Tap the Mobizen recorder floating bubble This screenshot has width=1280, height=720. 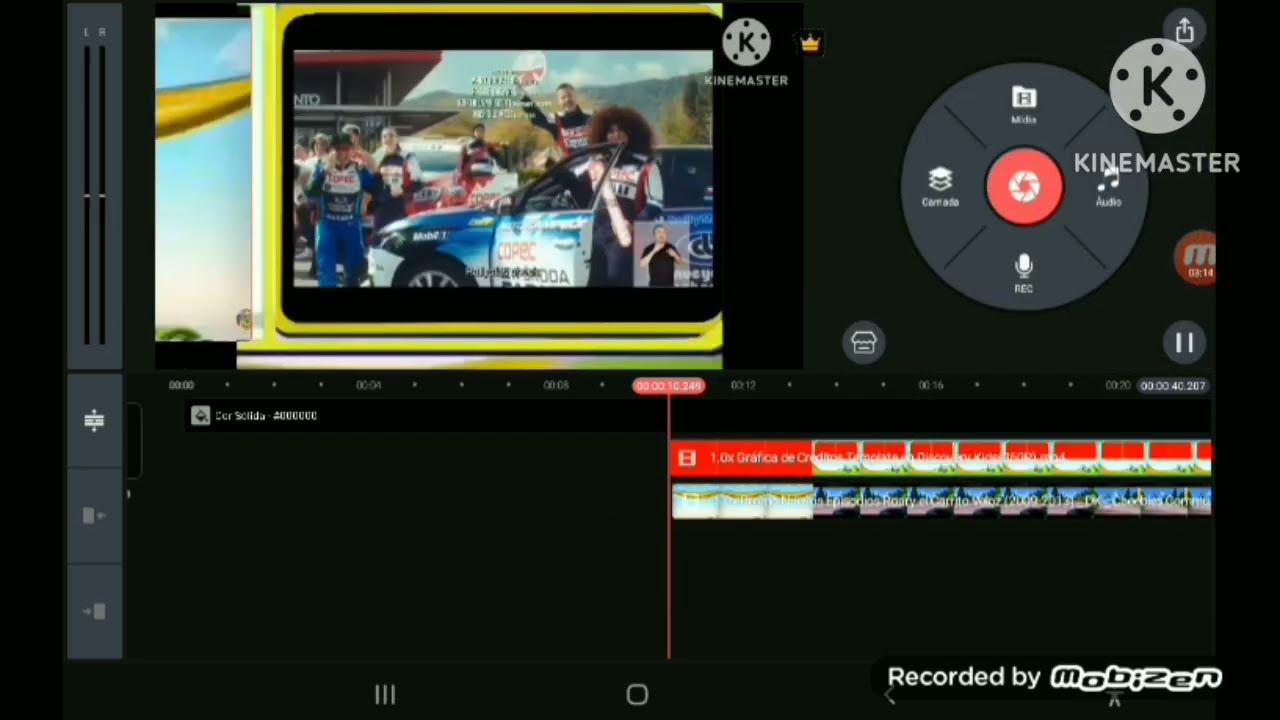pos(1197,258)
